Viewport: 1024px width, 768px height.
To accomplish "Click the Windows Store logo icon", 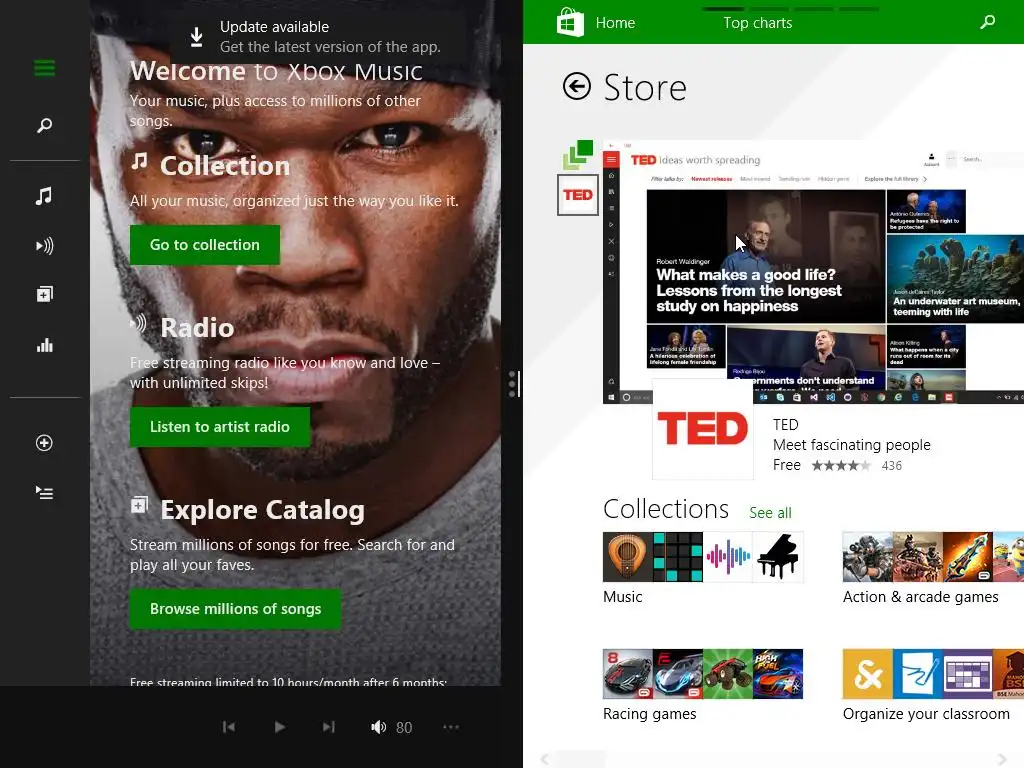I will click(x=570, y=22).
